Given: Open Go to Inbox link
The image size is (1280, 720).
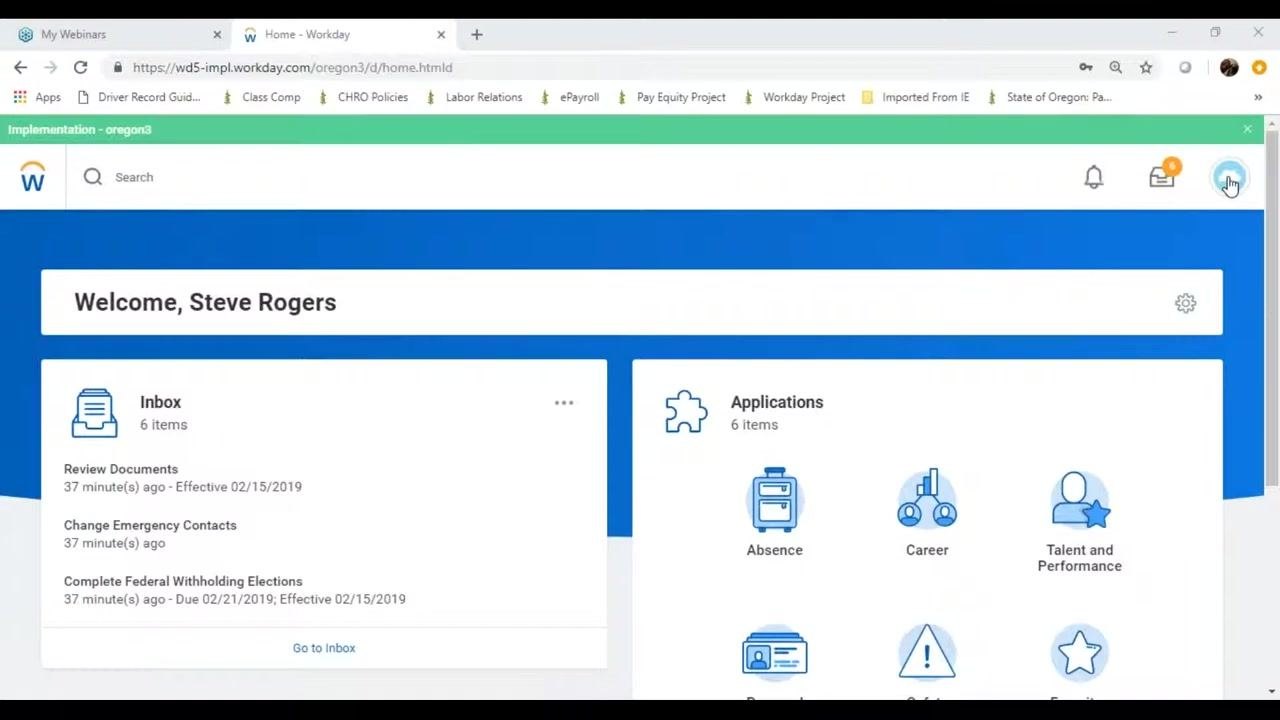Looking at the screenshot, I should click(x=324, y=648).
